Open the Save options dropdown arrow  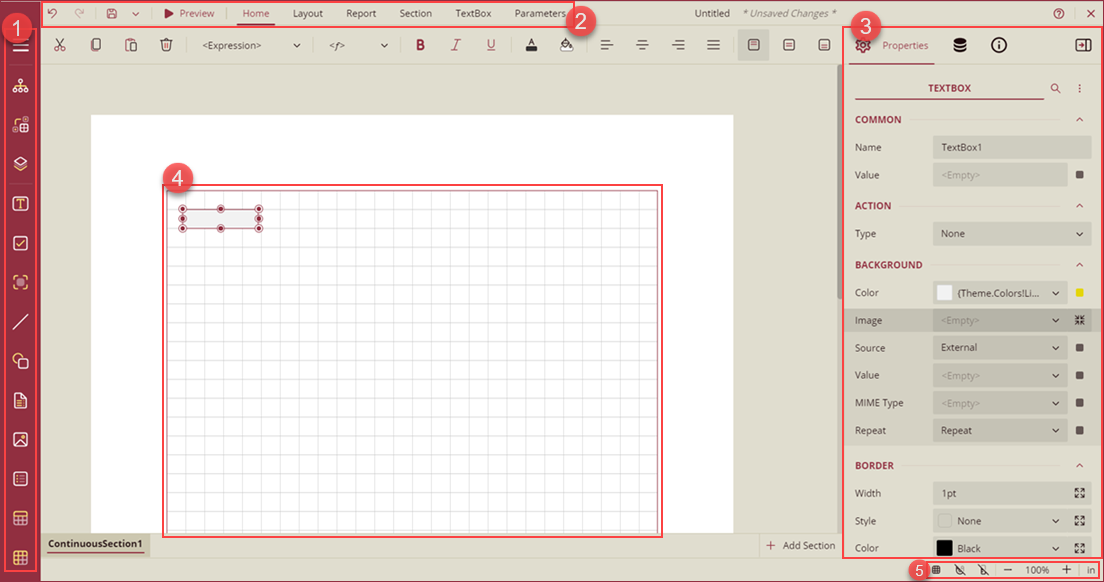(135, 13)
